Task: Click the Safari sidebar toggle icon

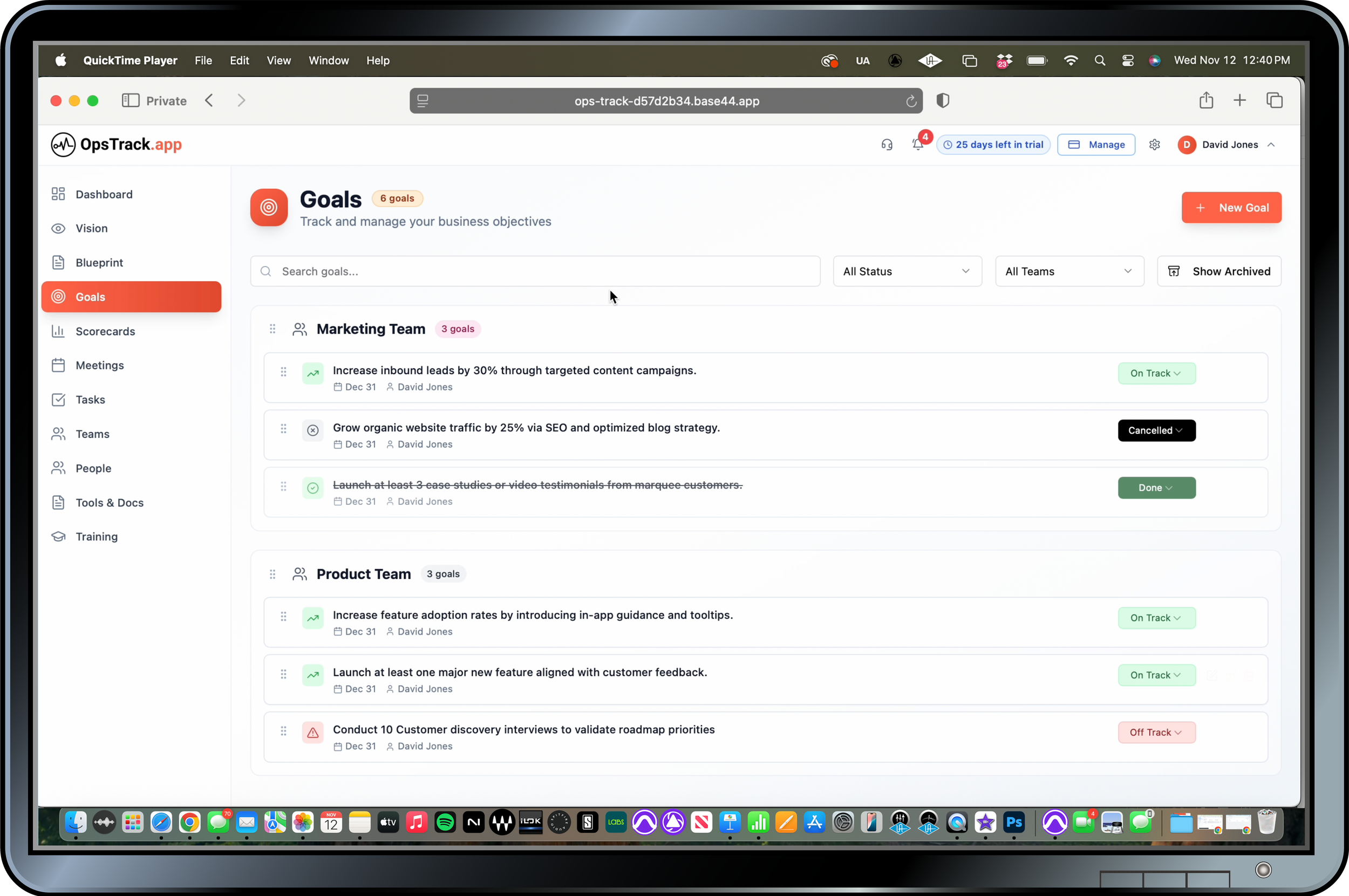Action: [x=131, y=100]
